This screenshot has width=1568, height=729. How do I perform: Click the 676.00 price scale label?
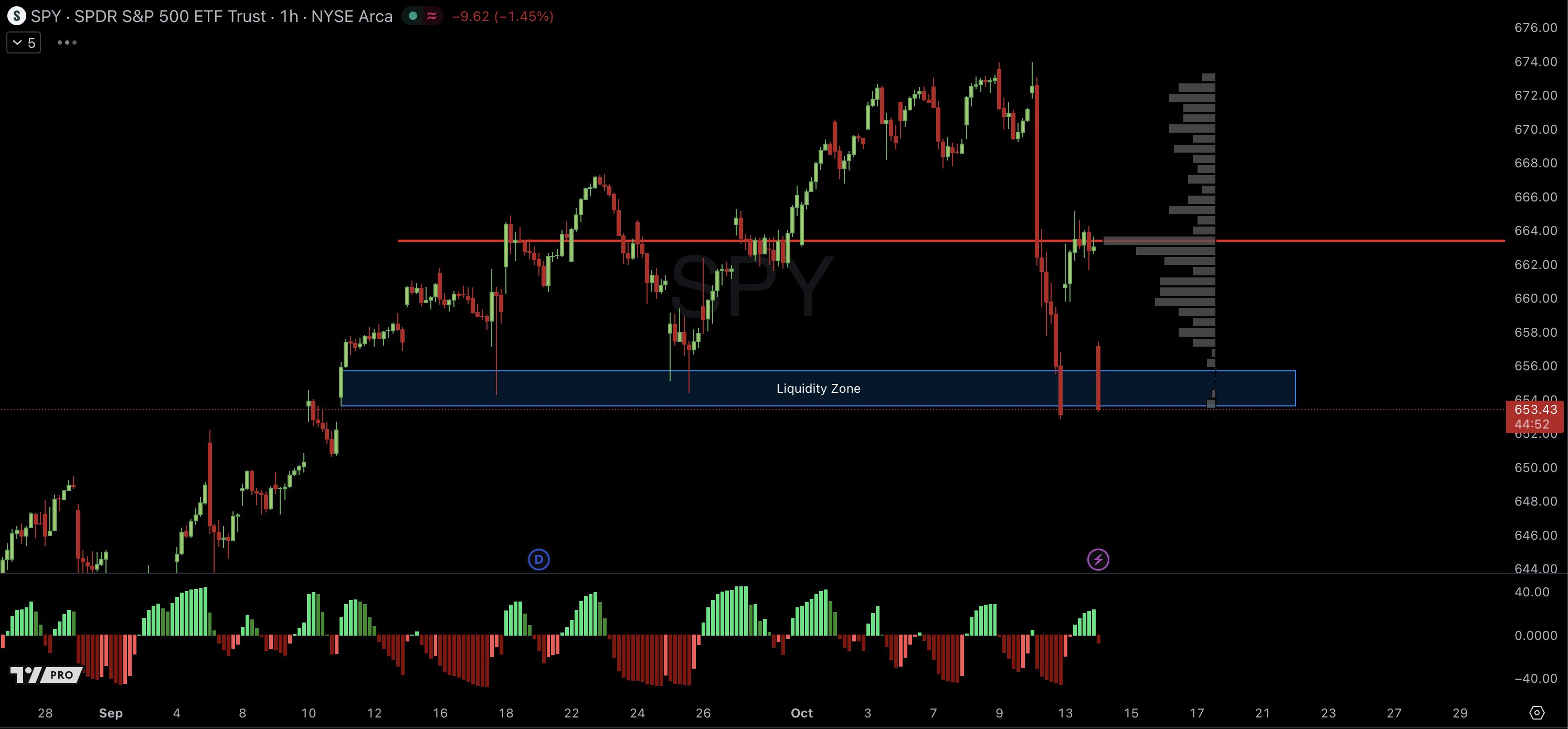tap(1536, 27)
